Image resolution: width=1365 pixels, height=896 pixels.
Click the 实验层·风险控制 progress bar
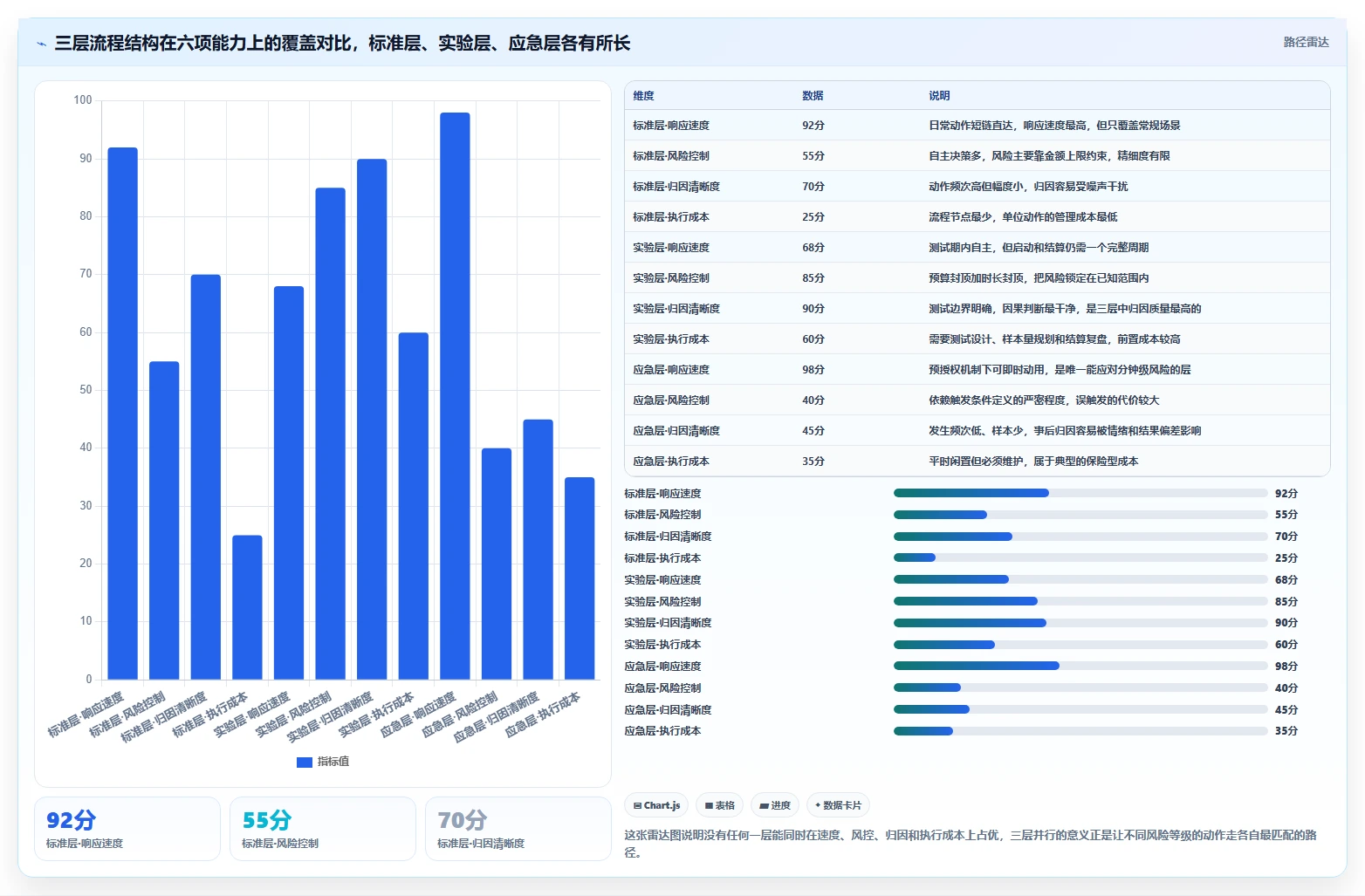point(1080,601)
